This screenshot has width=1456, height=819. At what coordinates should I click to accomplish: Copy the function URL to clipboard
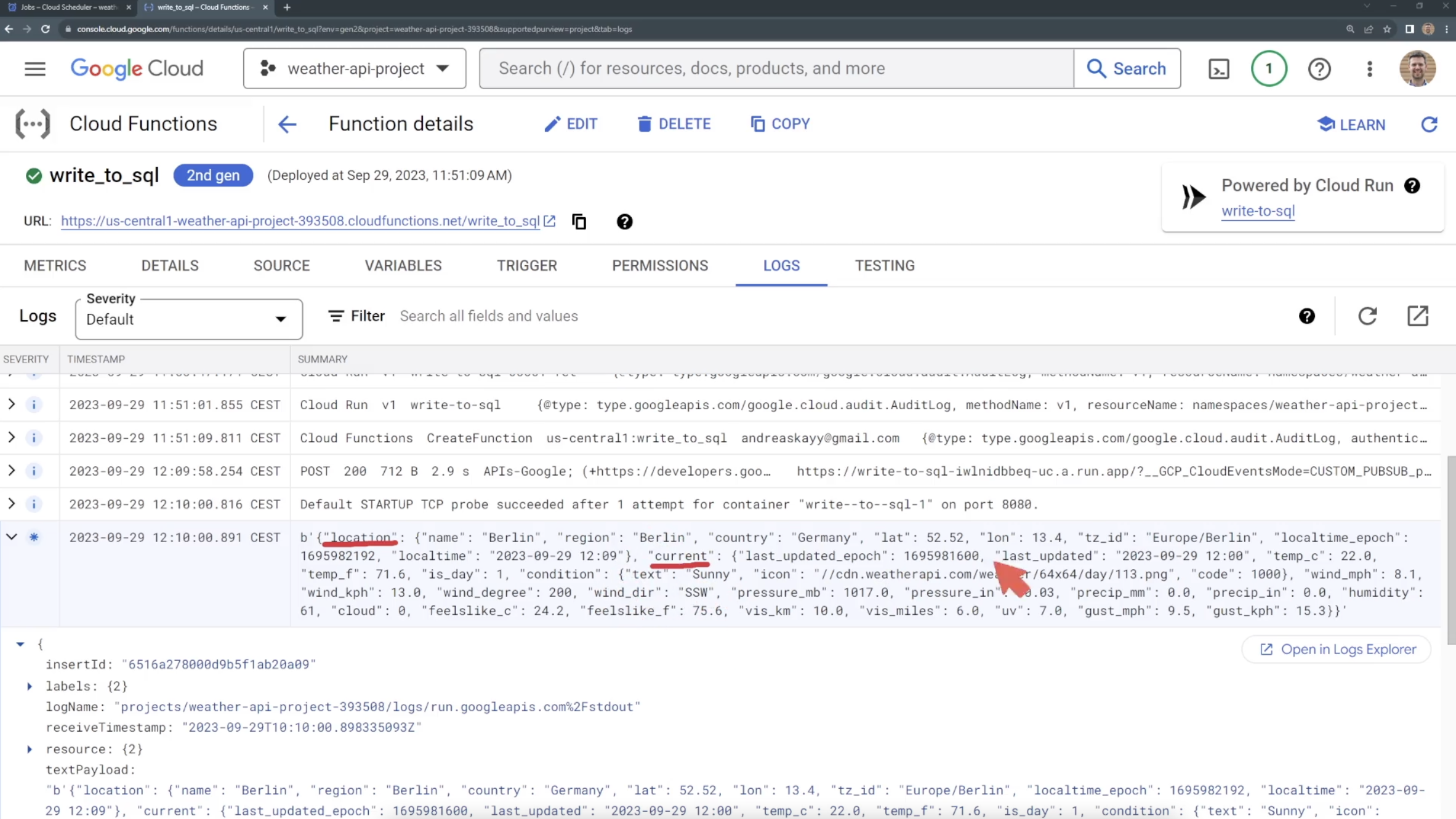(x=579, y=222)
